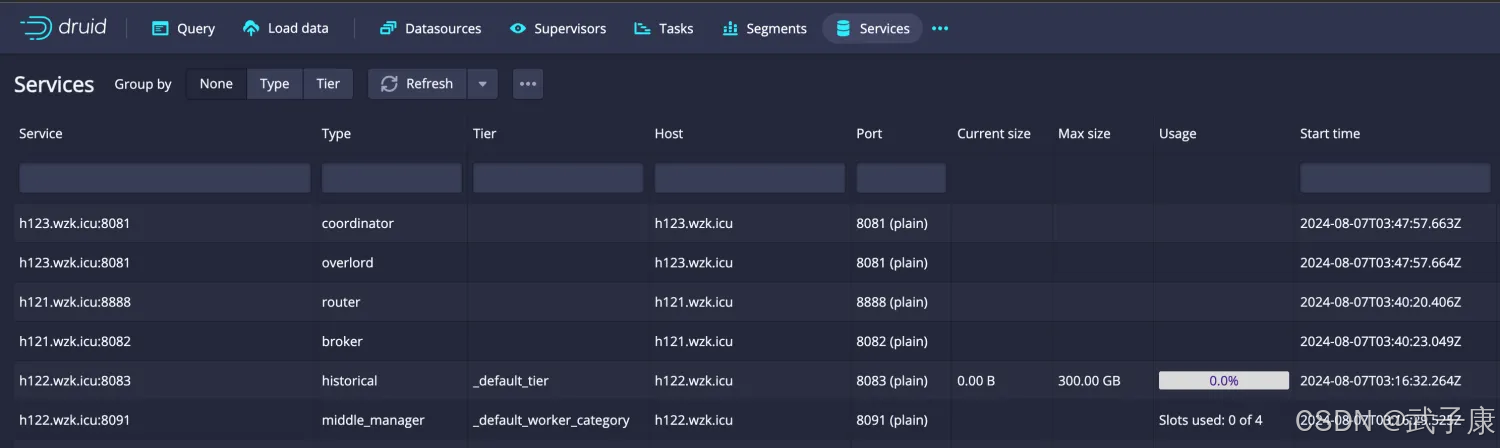Open Datasources via its icon

(x=388, y=29)
